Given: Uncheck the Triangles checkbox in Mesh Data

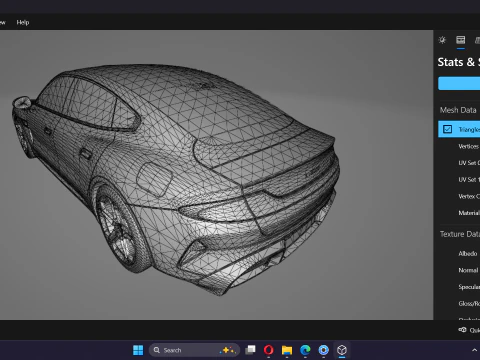Looking at the screenshot, I should 447,129.
